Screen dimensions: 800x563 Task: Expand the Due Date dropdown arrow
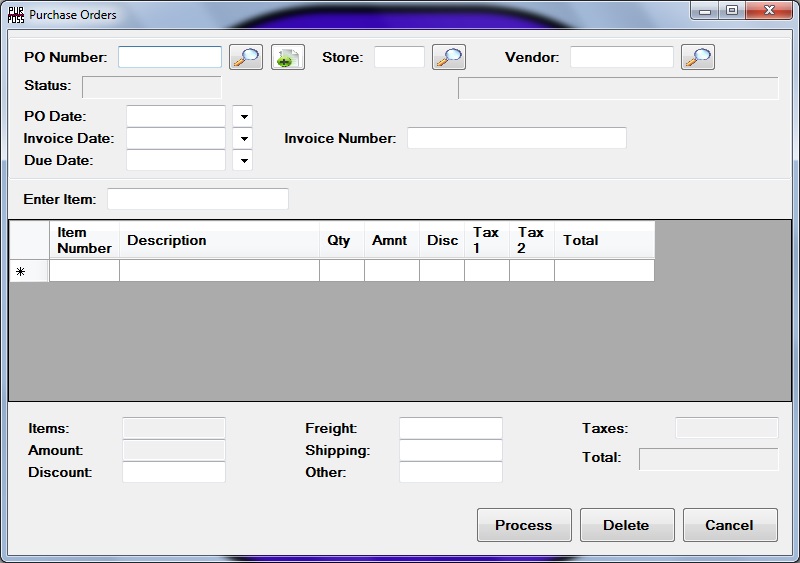[x=243, y=161]
